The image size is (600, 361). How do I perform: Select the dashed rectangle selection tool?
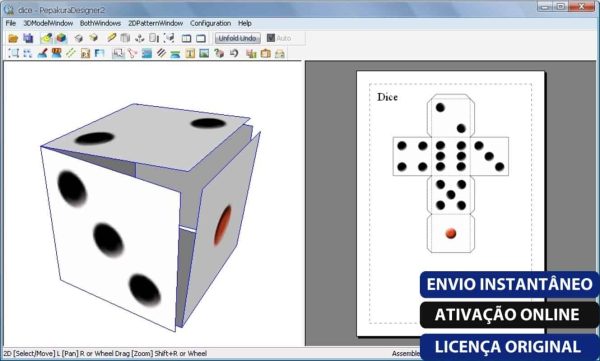pyautogui.click(x=13, y=54)
